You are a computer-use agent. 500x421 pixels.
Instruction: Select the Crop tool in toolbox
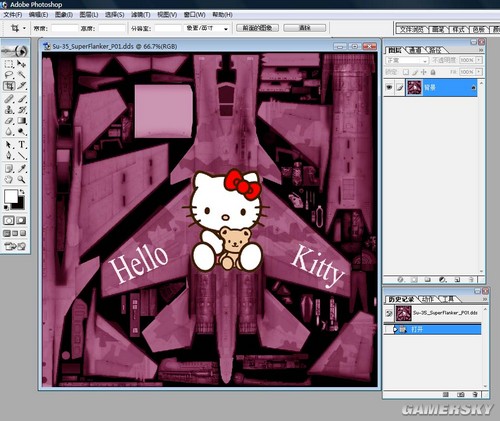(x=9, y=86)
